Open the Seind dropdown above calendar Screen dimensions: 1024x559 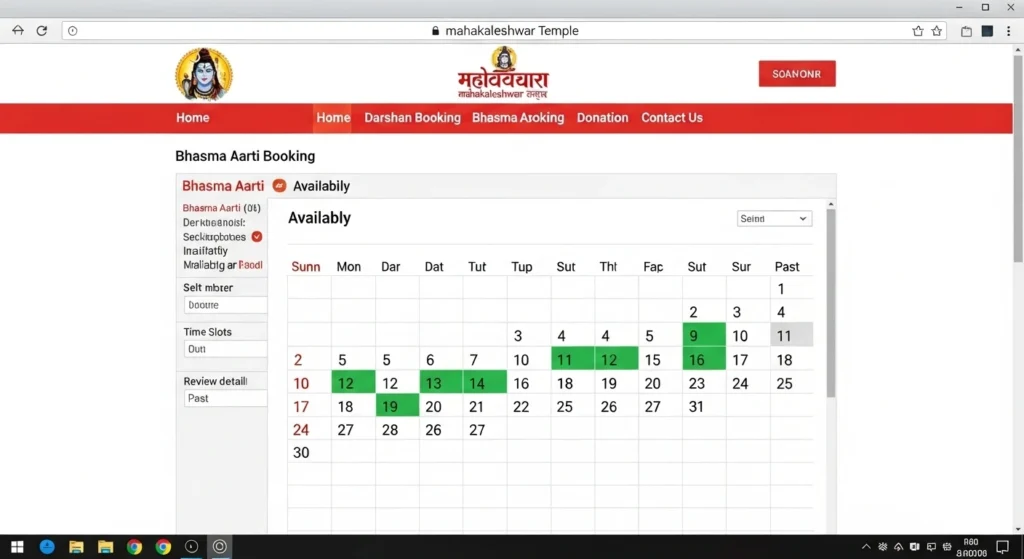774,218
